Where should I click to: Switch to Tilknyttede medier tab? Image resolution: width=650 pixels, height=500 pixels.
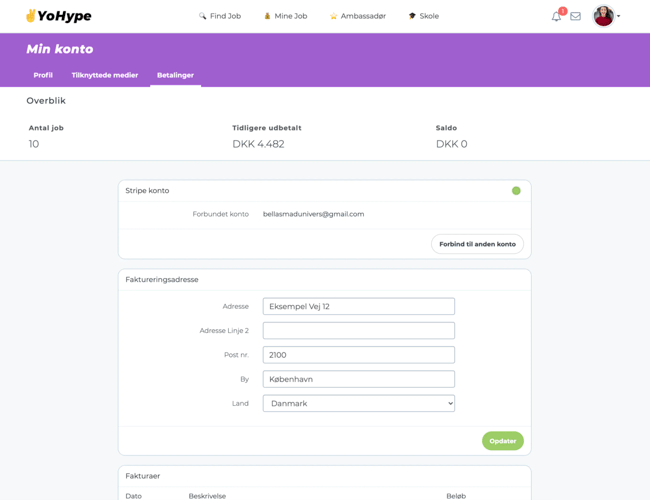(104, 75)
